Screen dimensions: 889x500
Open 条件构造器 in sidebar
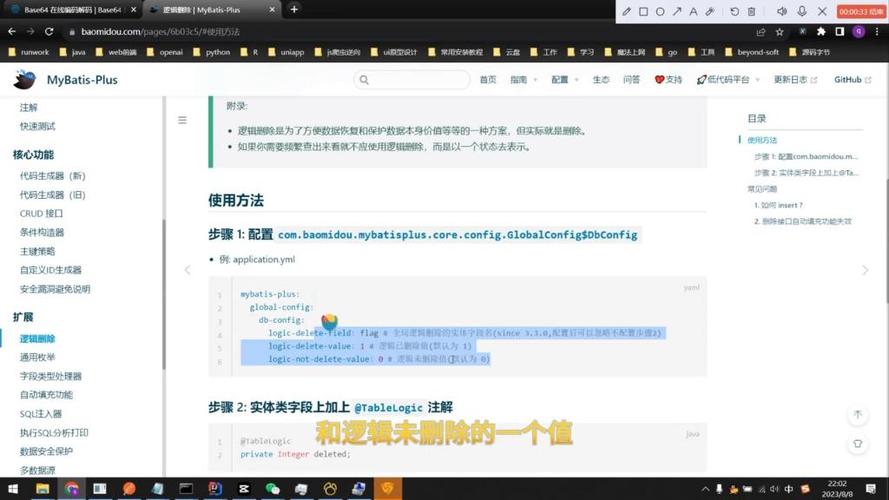click(42, 232)
